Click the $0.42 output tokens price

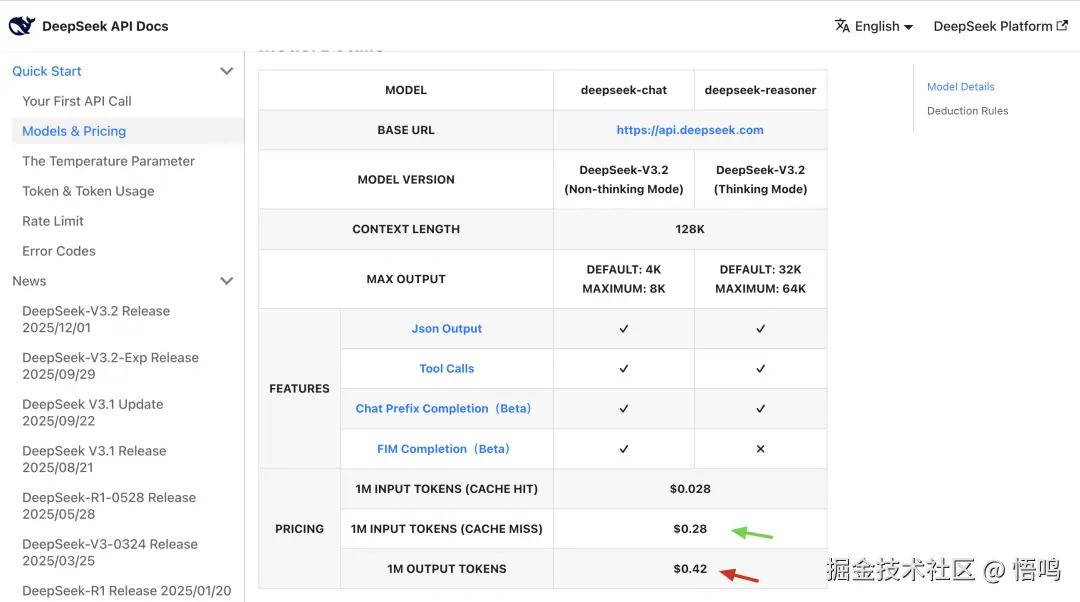click(x=689, y=568)
